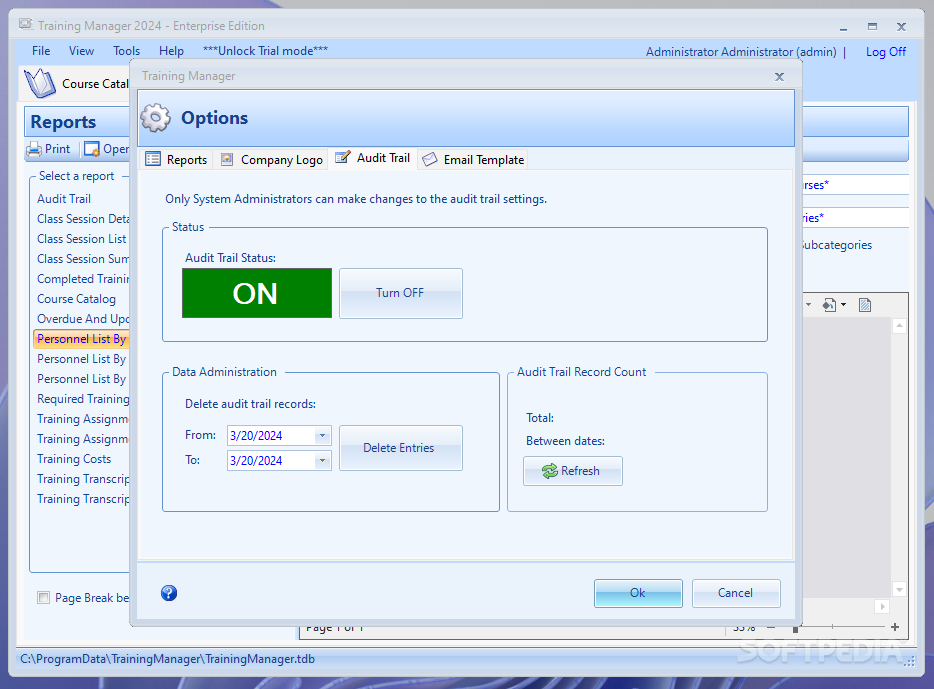Switch to the Reports options tab
934x689 pixels.
[x=176, y=160]
